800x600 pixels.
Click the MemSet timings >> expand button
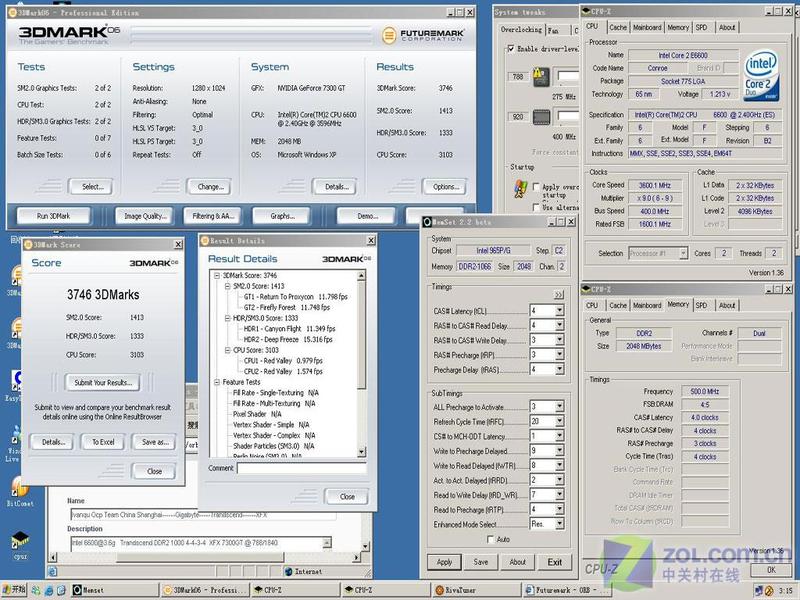click(x=558, y=295)
